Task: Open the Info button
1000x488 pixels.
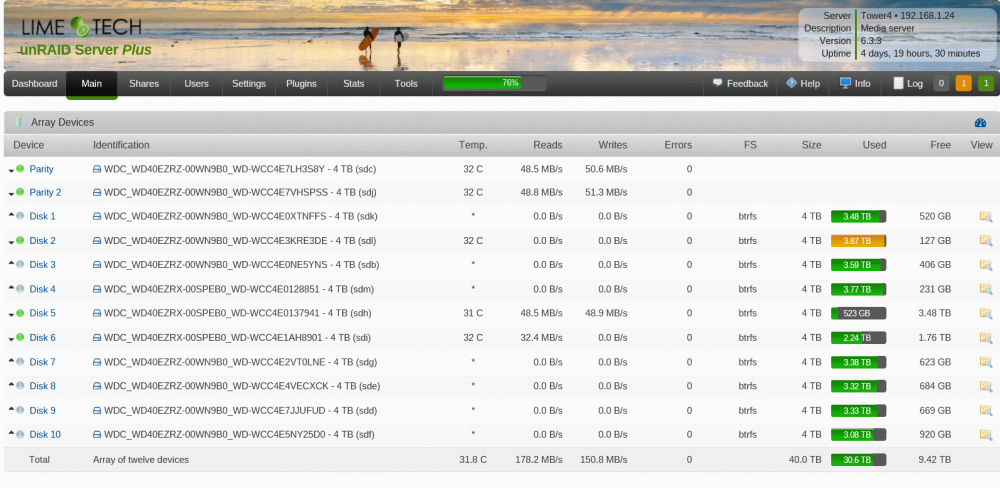Action: point(855,84)
